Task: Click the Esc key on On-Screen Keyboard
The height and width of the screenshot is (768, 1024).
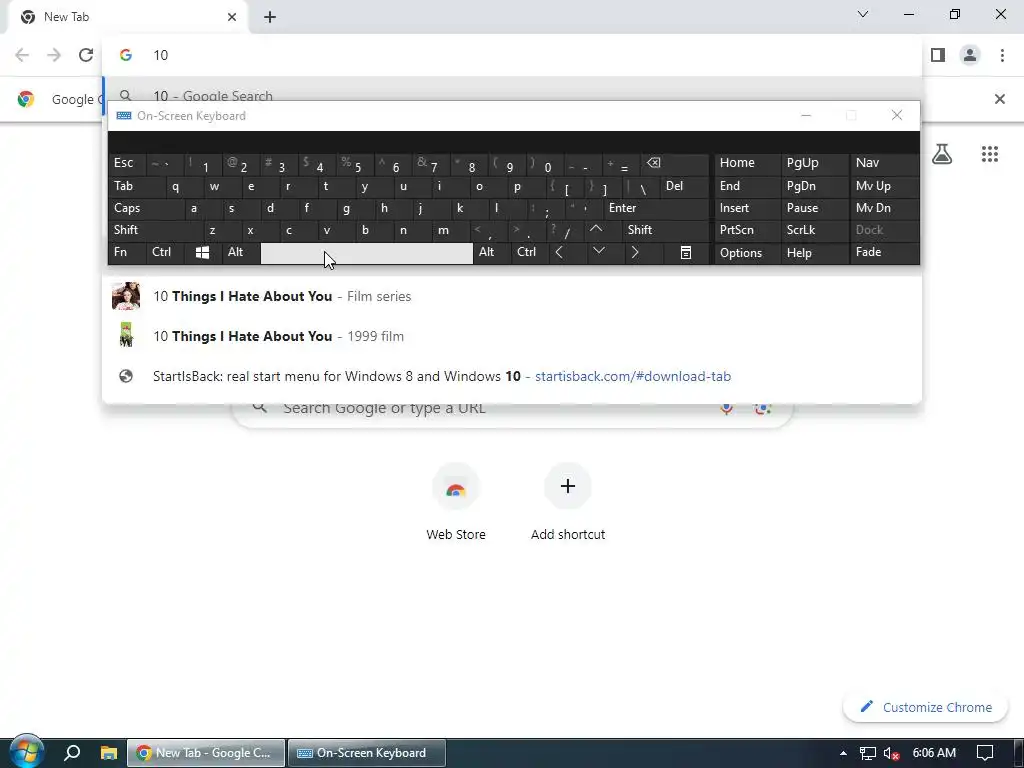Action: pos(127,163)
